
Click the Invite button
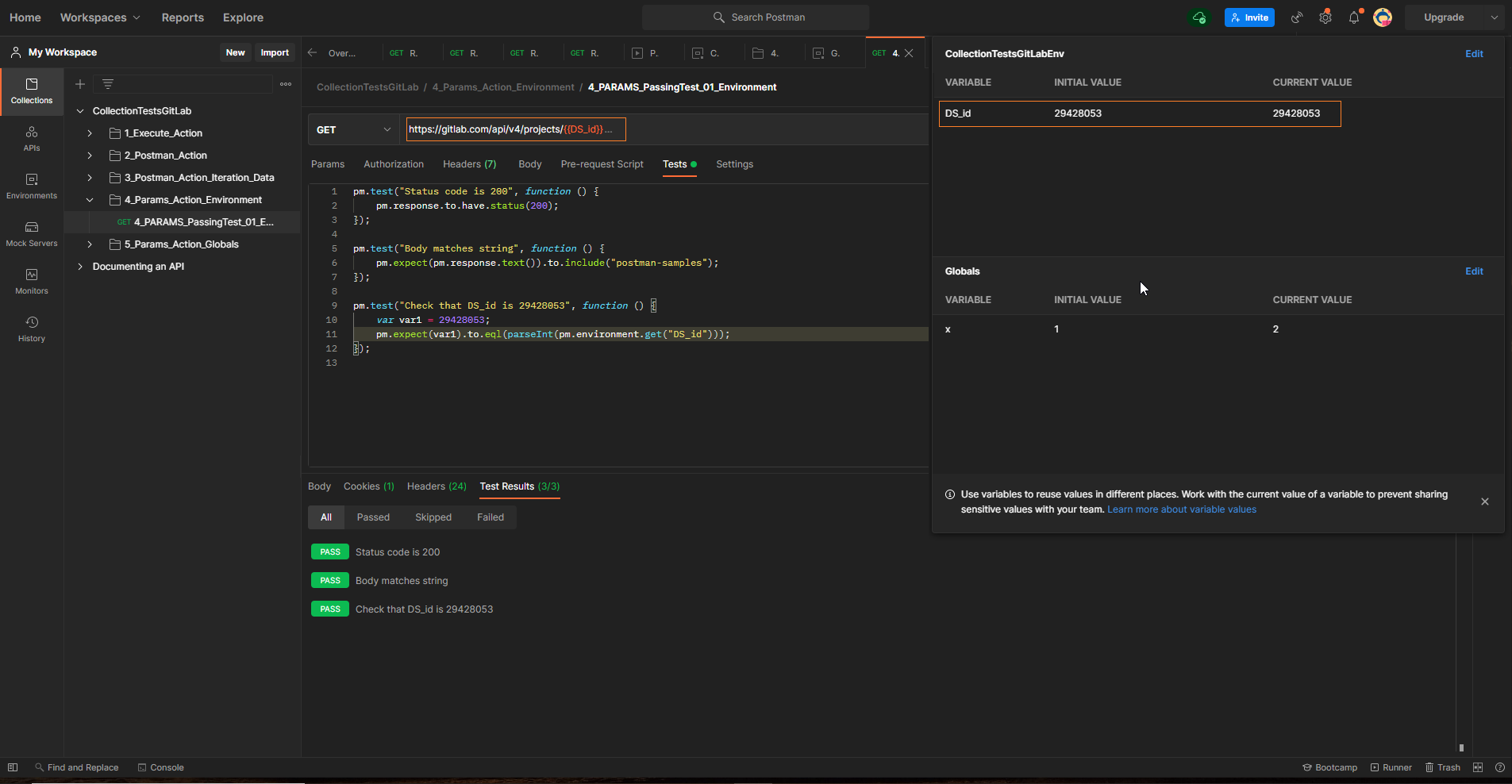tap(1250, 17)
